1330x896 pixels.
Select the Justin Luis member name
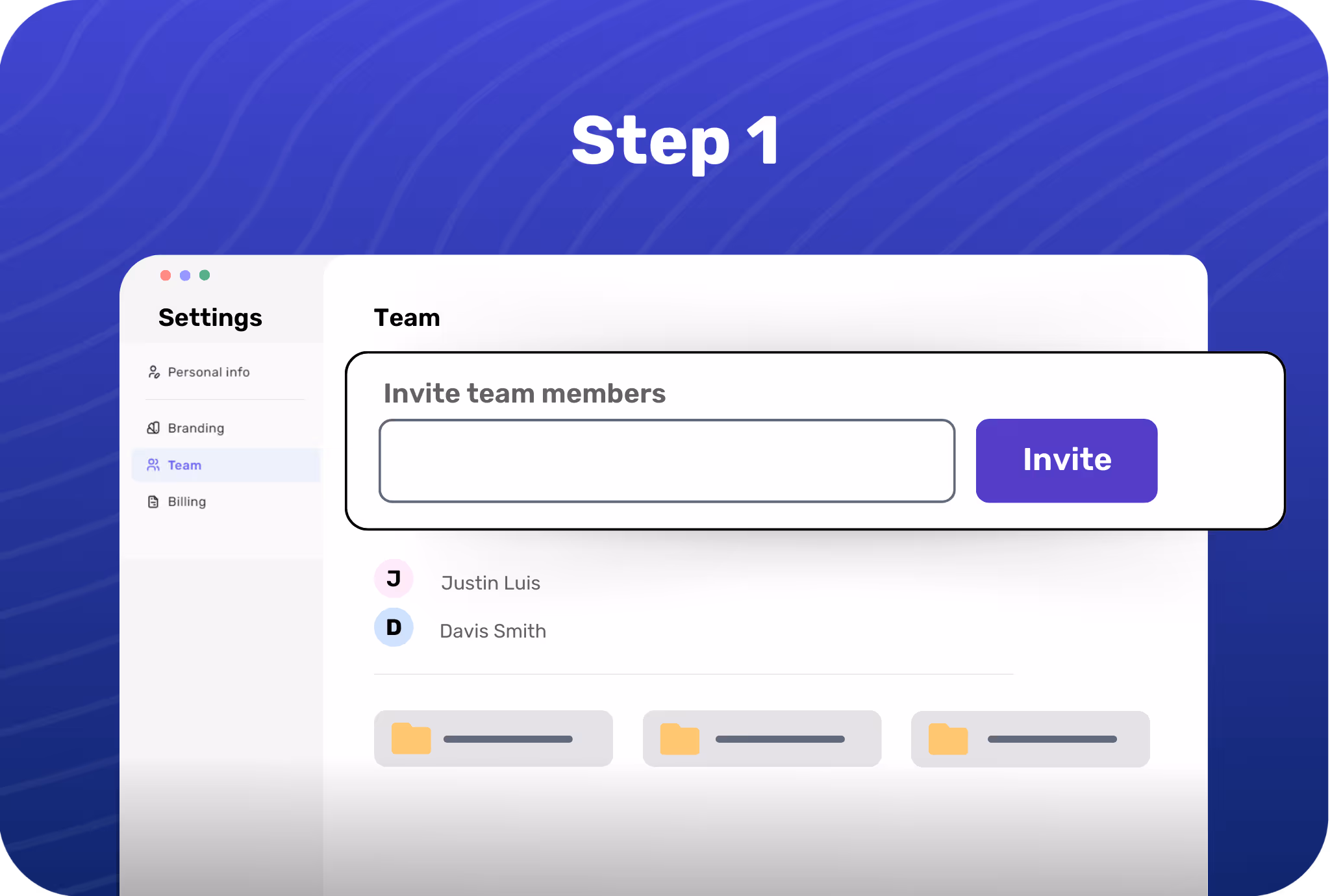point(490,583)
